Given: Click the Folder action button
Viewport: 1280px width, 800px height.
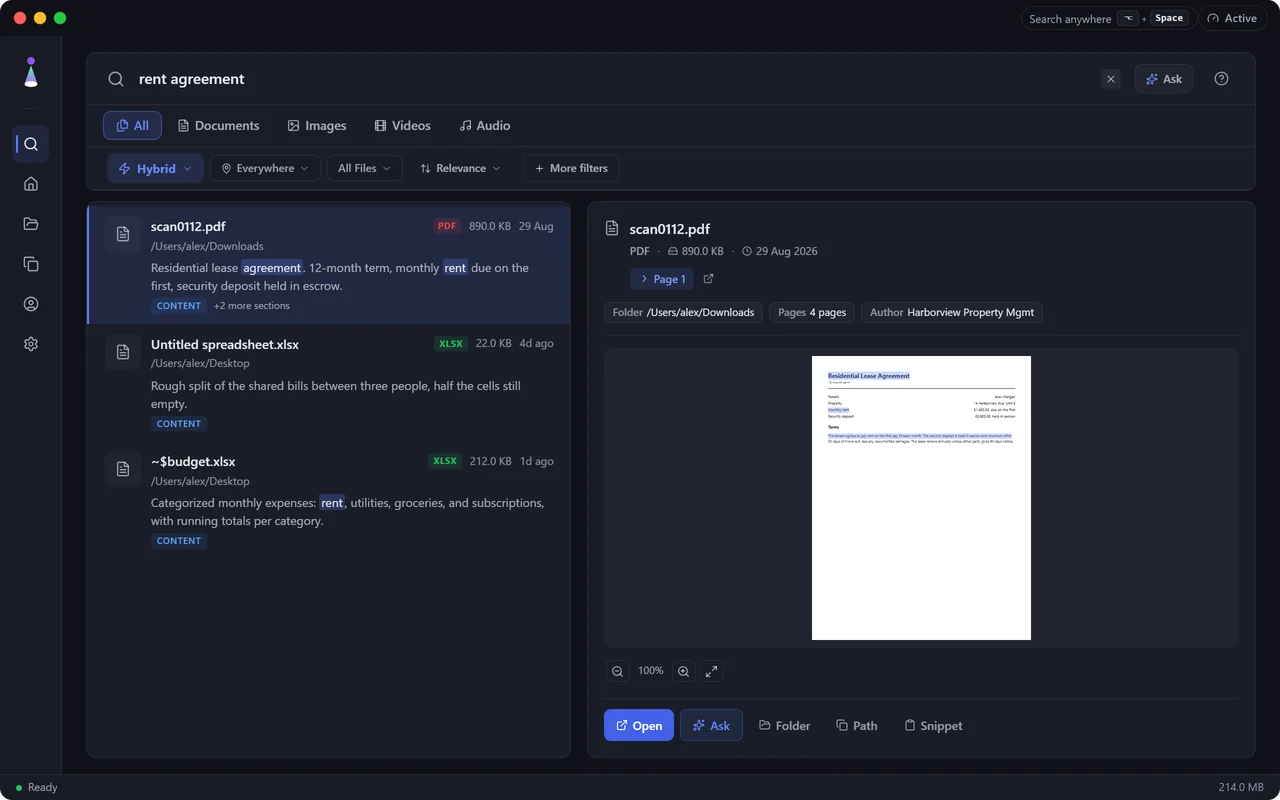Looking at the screenshot, I should 784,725.
